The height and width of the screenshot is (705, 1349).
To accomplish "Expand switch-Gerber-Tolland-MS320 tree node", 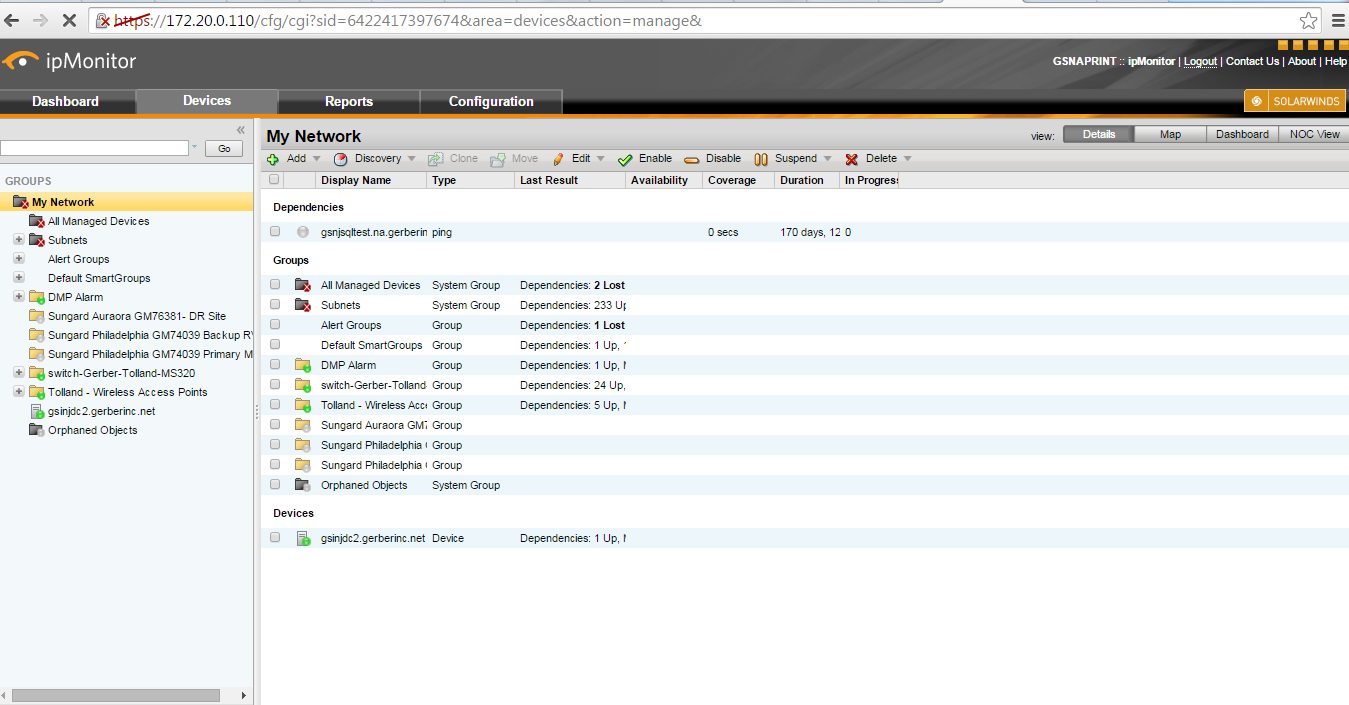I will [x=18, y=373].
